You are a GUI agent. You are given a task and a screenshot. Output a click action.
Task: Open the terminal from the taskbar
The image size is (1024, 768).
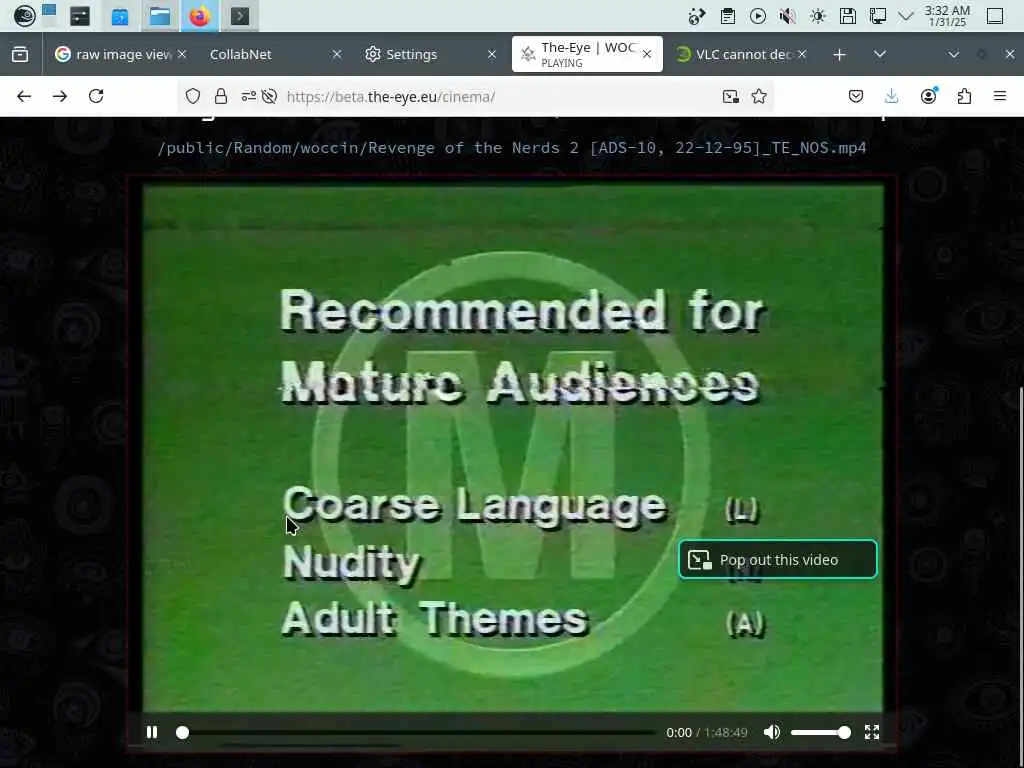(x=240, y=16)
